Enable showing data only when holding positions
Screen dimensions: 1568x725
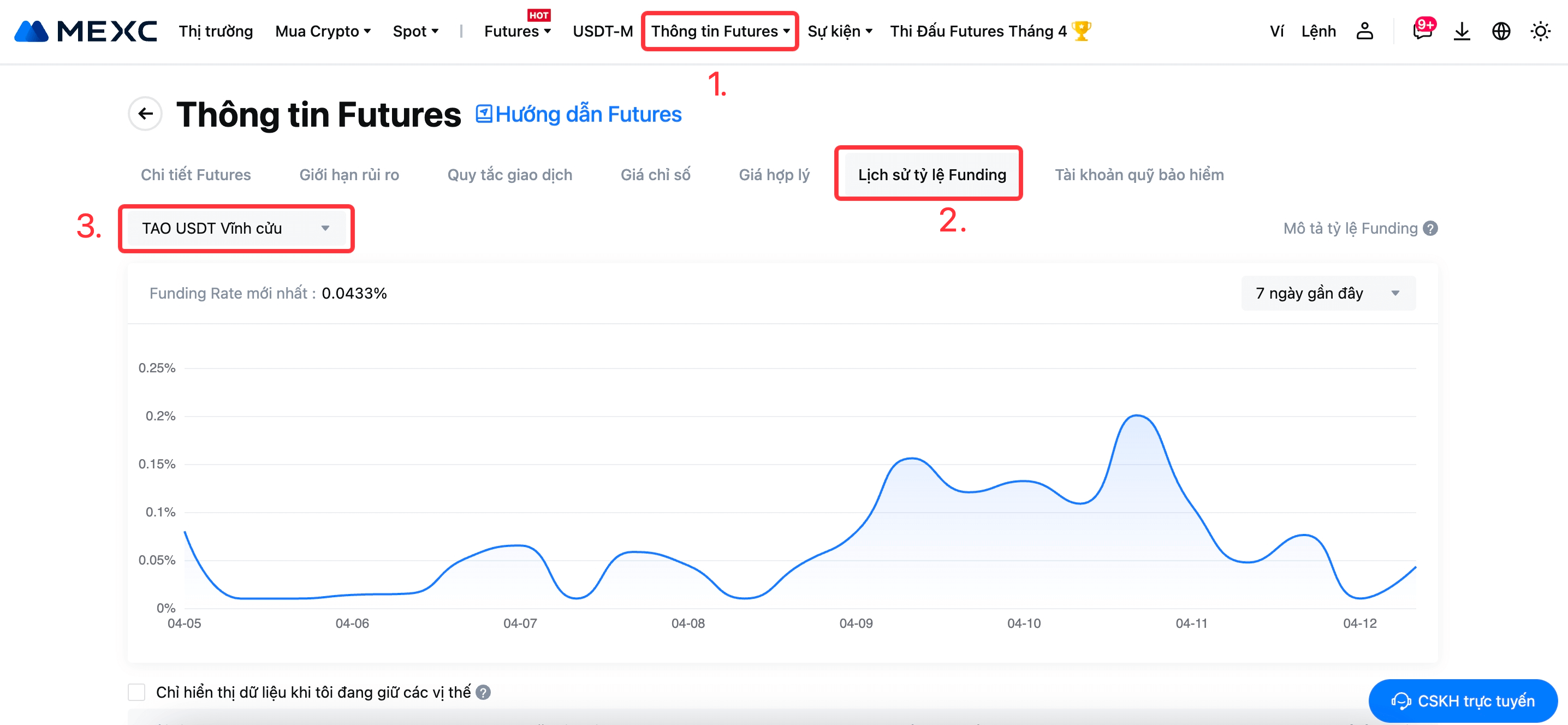[136, 692]
